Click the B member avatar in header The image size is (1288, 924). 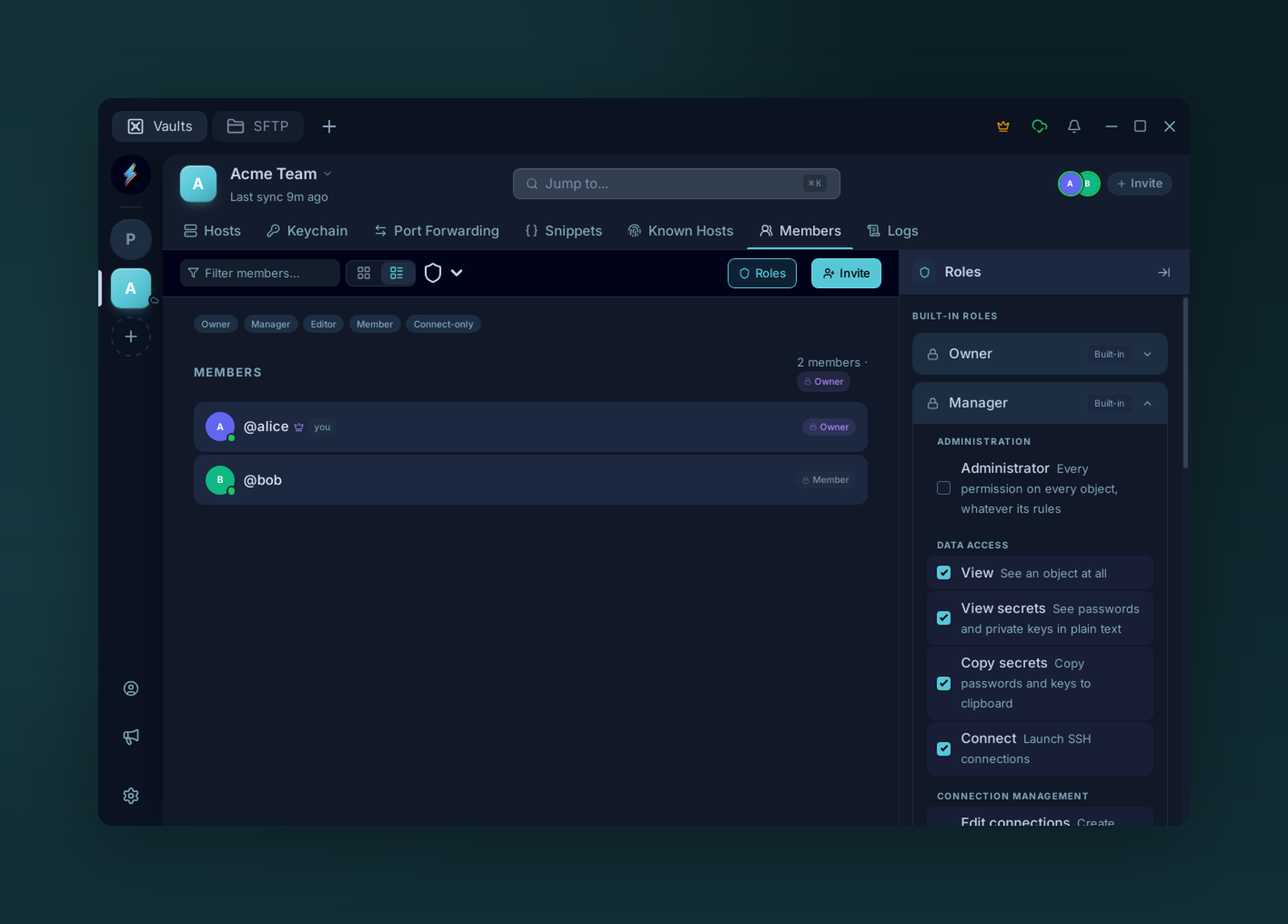click(x=1089, y=184)
